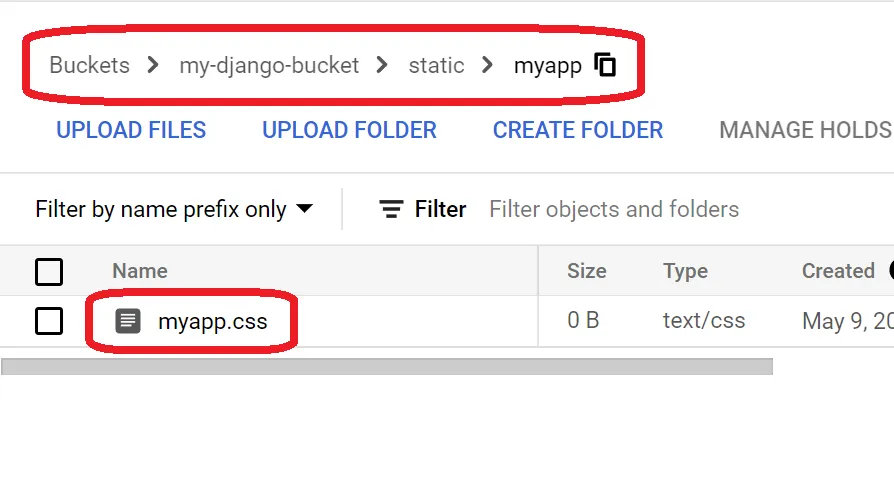Click CREATE FOLDER button

pyautogui.click(x=577, y=130)
